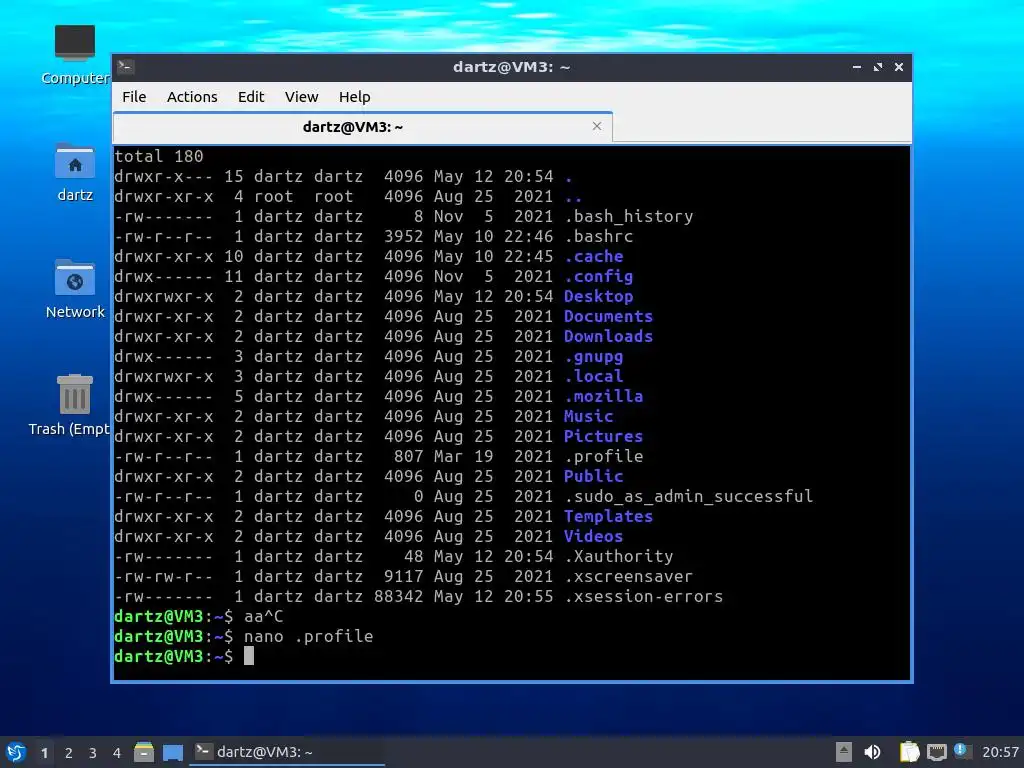Switch to workspace 2 in pager

[x=69, y=753]
